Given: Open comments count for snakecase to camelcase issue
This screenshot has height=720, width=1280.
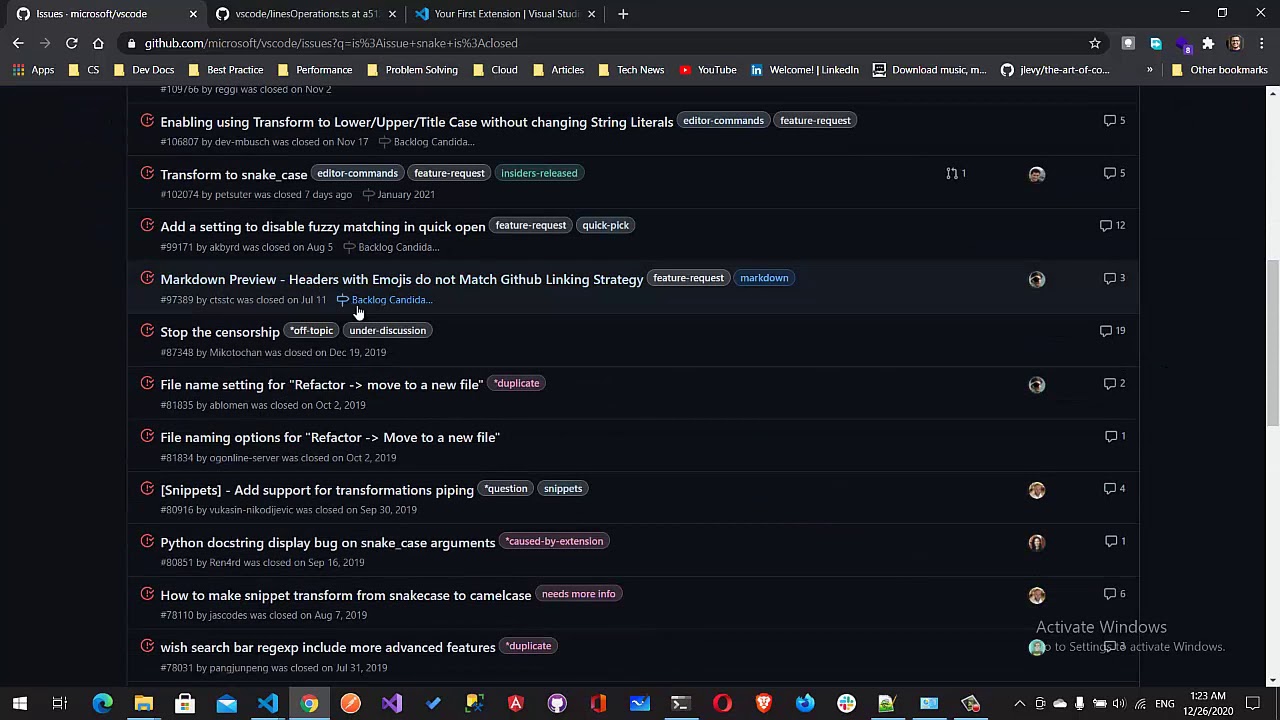Looking at the screenshot, I should (x=1114, y=593).
